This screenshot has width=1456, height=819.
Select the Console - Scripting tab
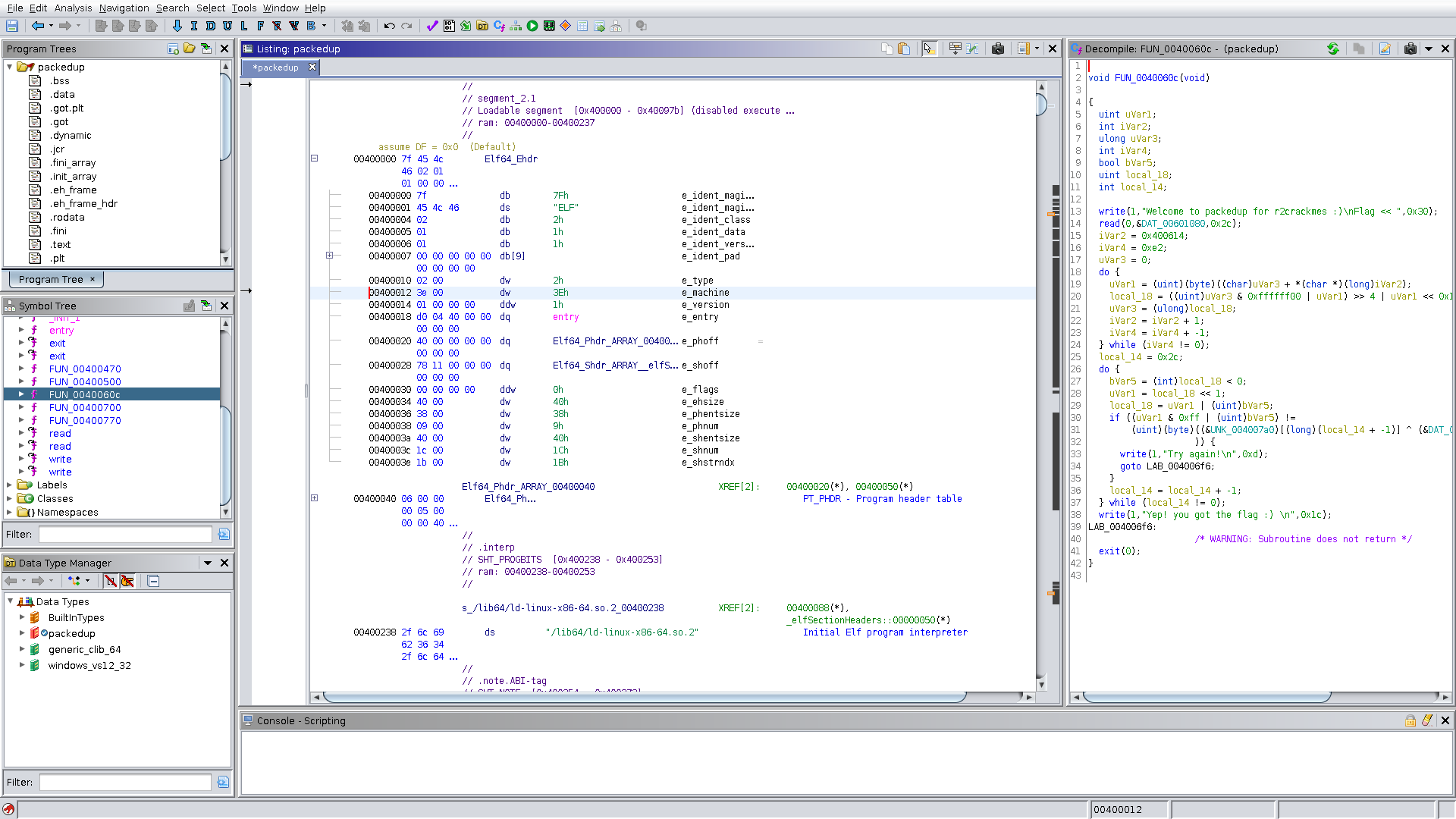(300, 720)
